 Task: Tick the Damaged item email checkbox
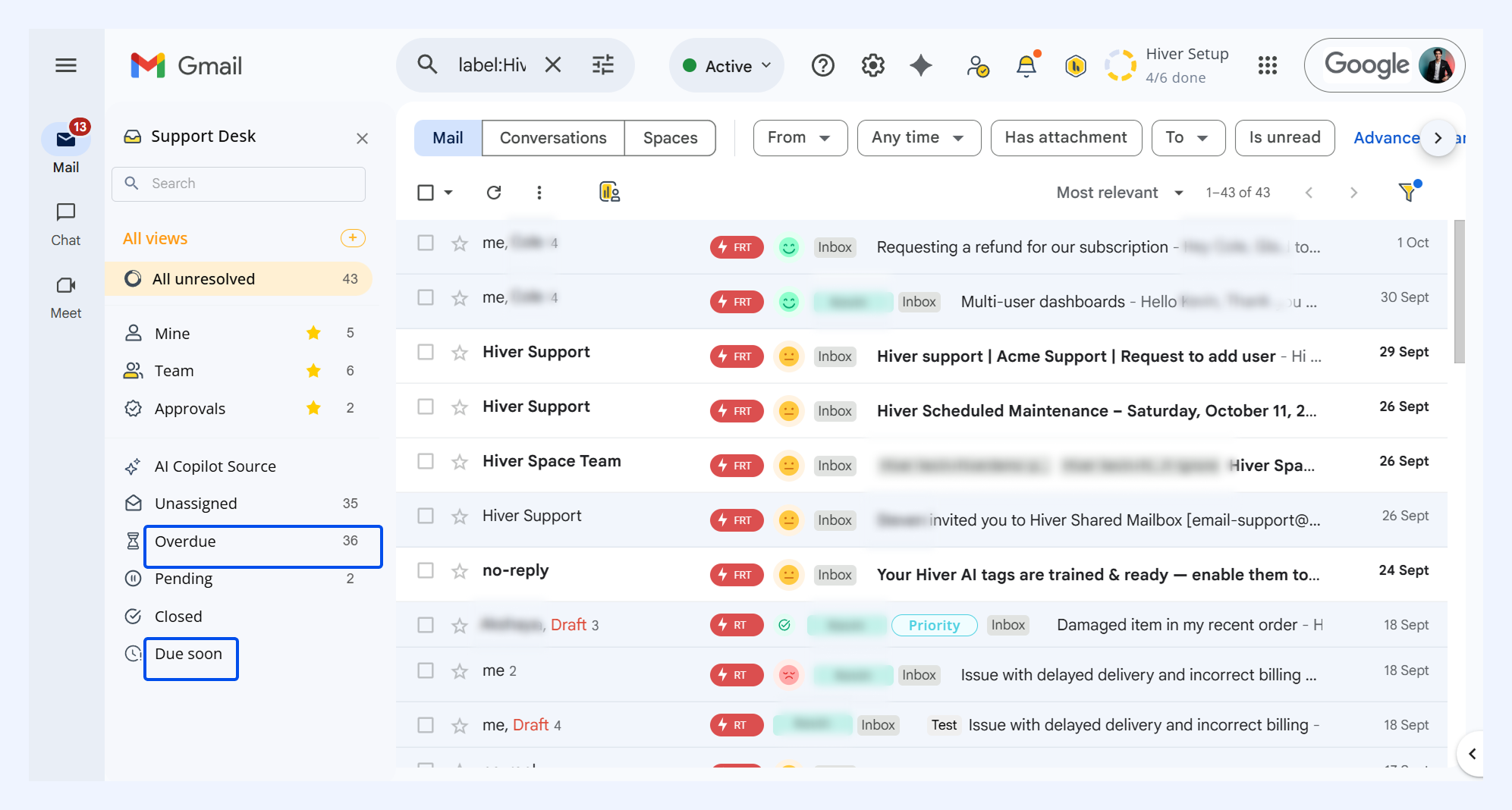pos(426,625)
